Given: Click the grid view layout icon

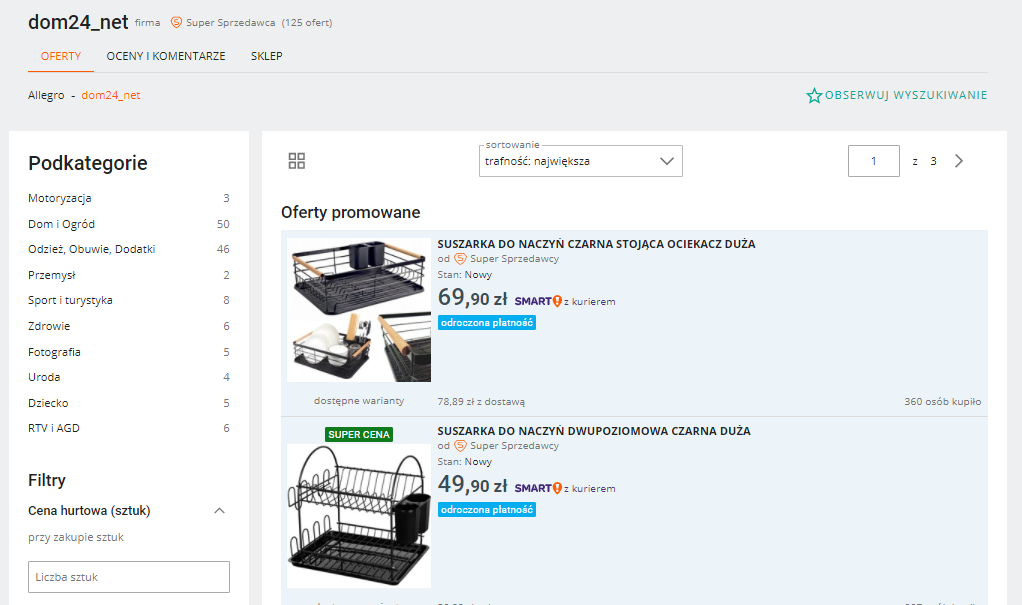Looking at the screenshot, I should click(x=294, y=160).
